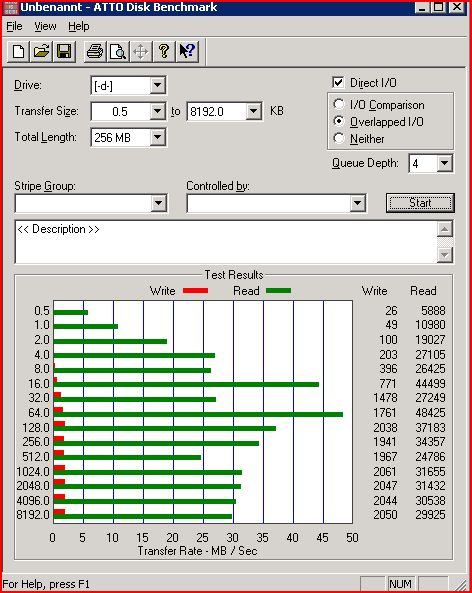The width and height of the screenshot is (472, 593).
Task: Click the New document toolbar icon
Action: (x=19, y=51)
